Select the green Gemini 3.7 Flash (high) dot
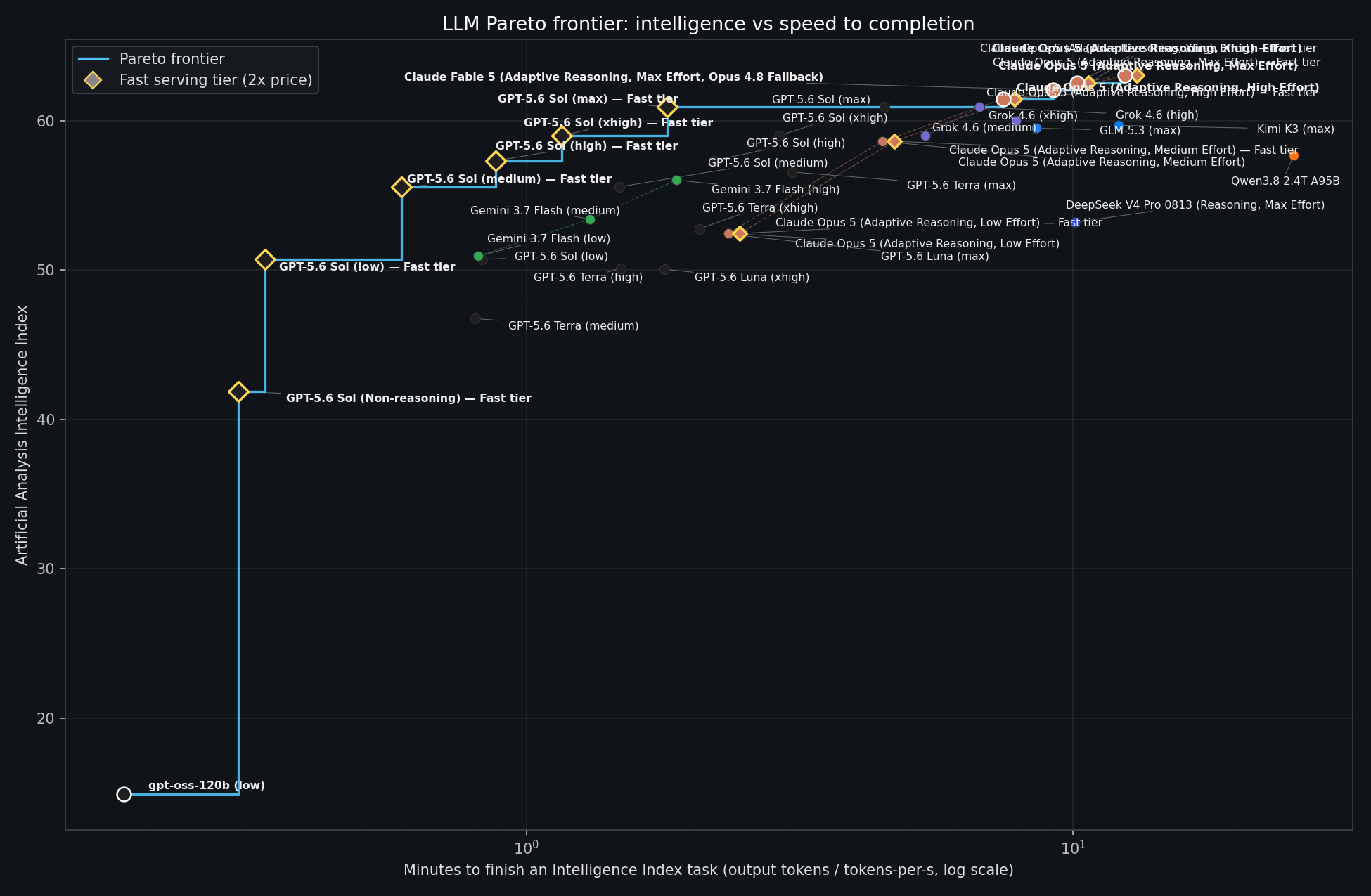1371x896 pixels. click(x=676, y=180)
